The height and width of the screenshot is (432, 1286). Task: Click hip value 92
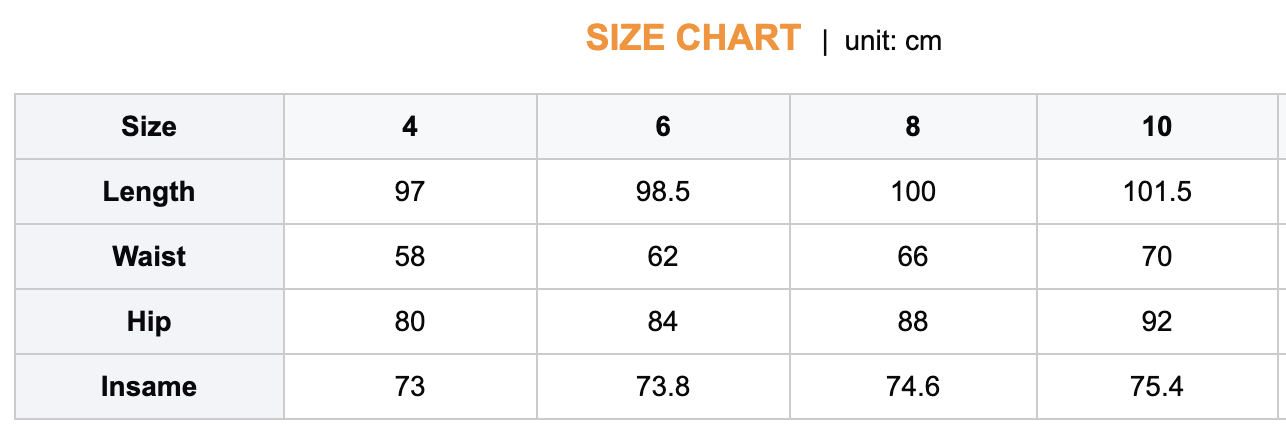click(x=1157, y=322)
